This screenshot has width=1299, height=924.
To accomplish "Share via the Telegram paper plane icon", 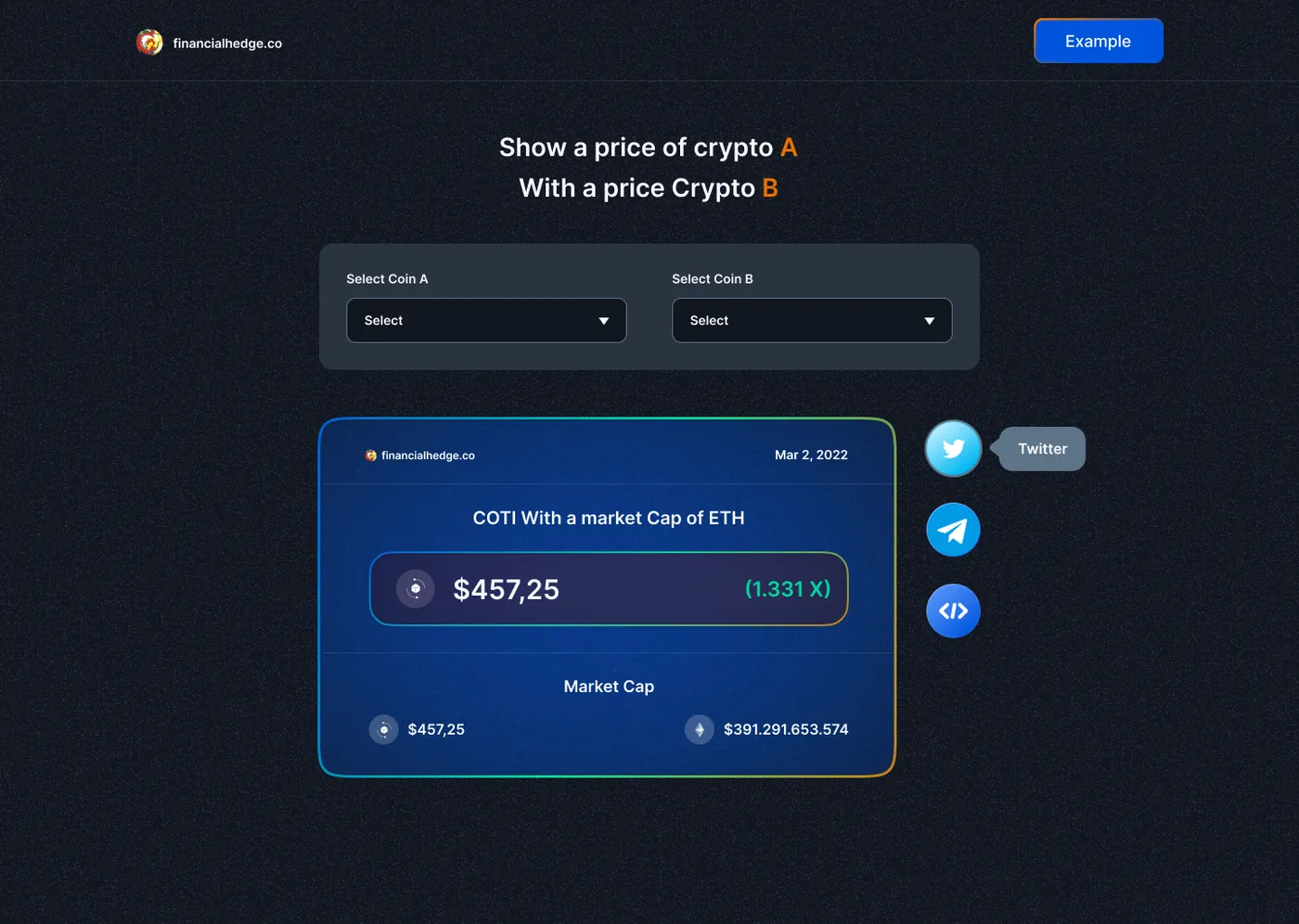I will 953,530.
